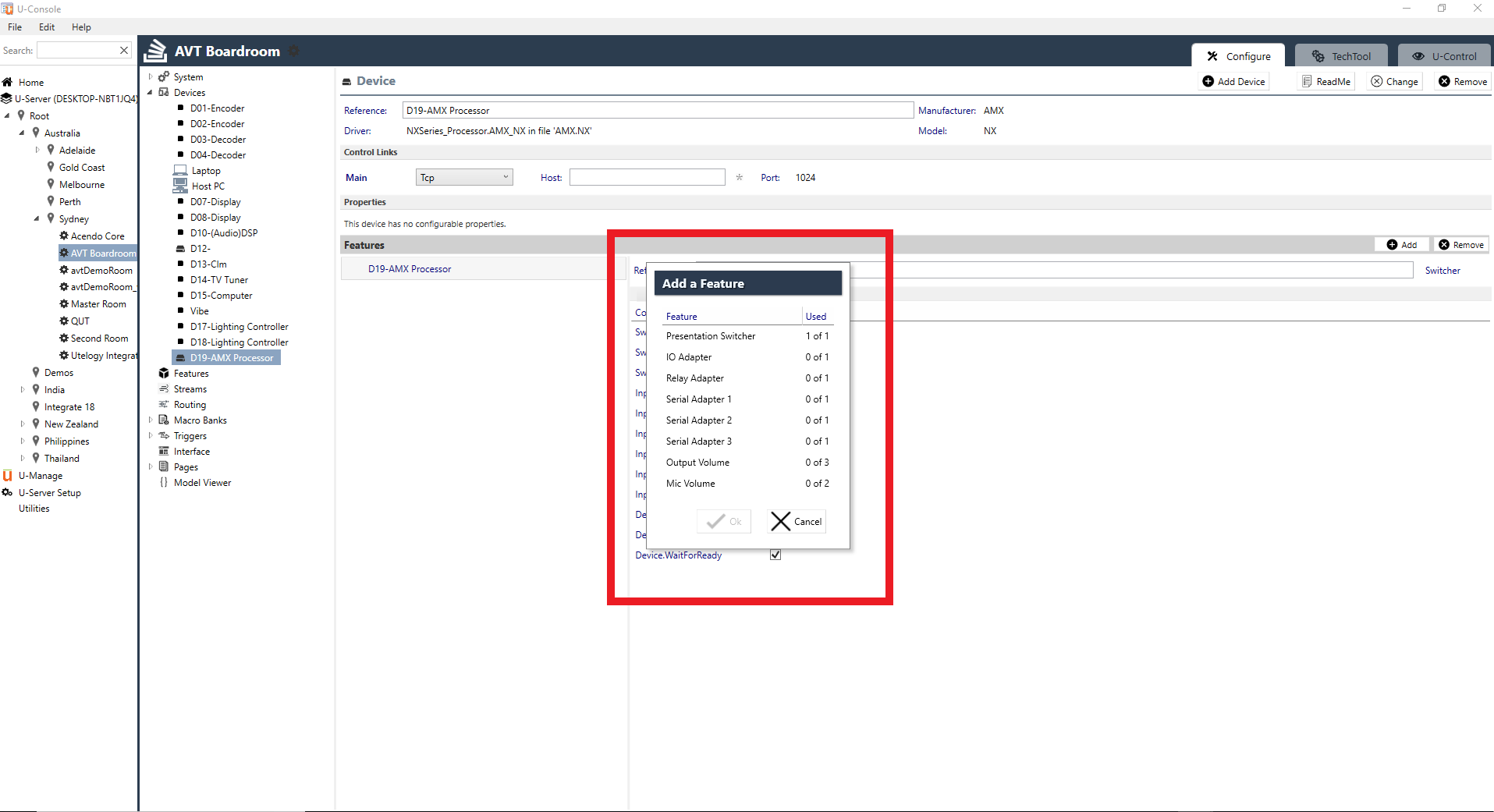Click the Features cube icon
The image size is (1494, 812).
164,373
